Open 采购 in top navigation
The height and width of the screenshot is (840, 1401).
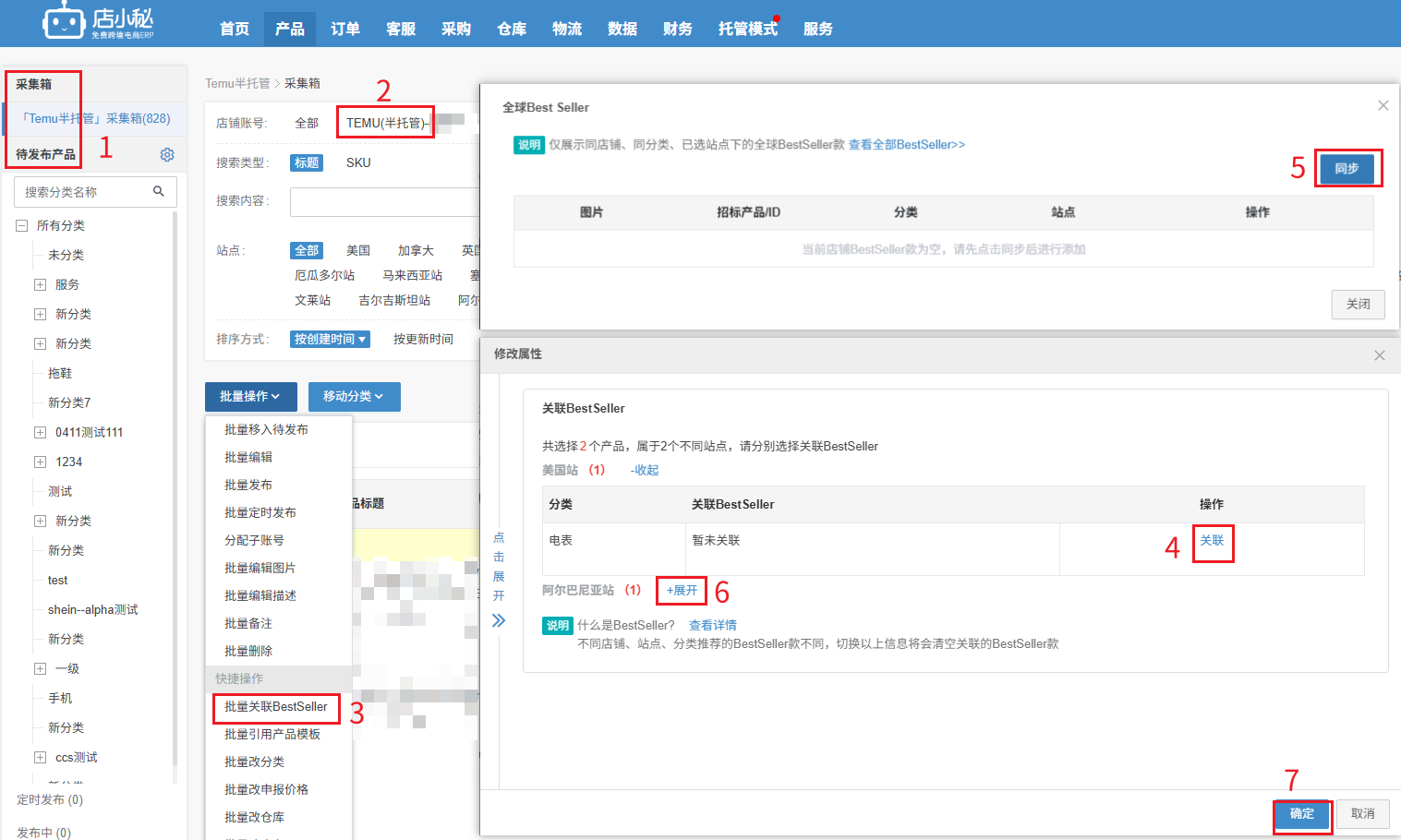[x=456, y=29]
